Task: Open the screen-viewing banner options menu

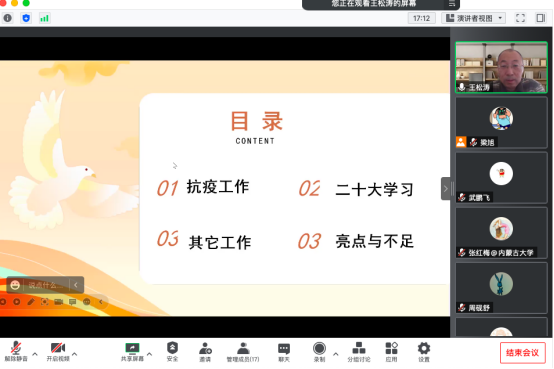Action: (452, 4)
